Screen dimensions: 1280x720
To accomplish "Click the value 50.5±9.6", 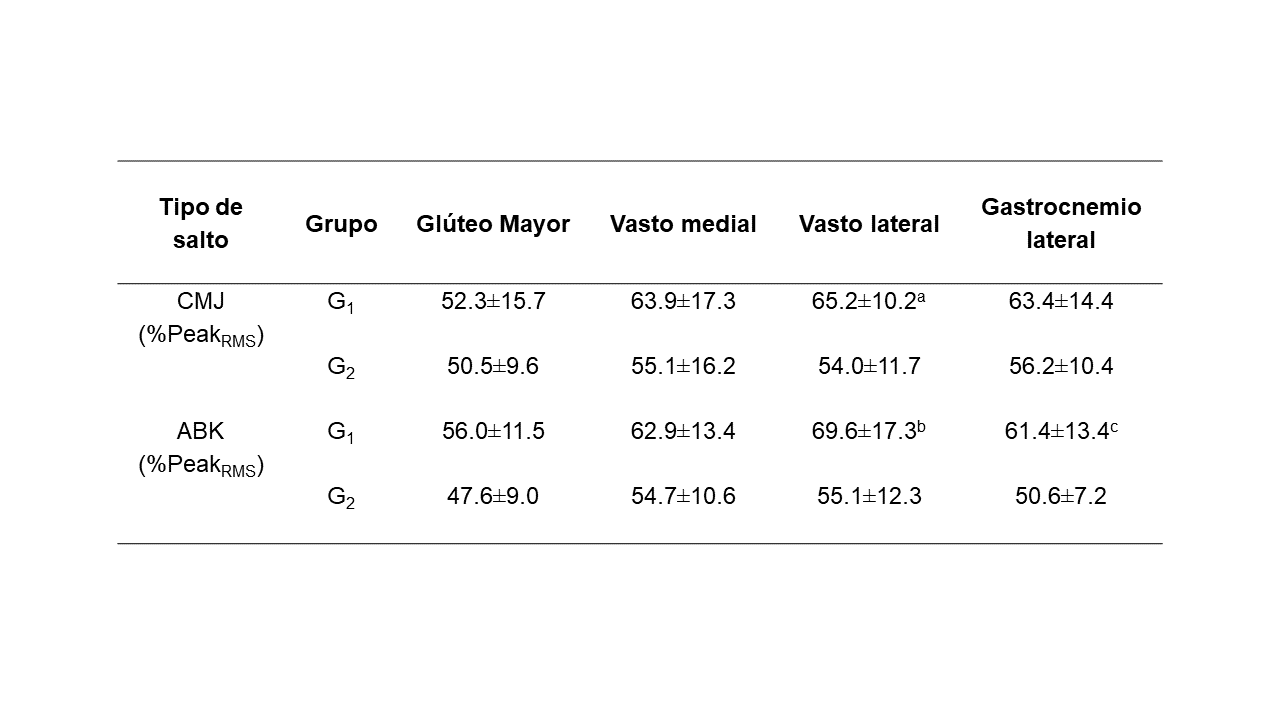I will point(493,366).
